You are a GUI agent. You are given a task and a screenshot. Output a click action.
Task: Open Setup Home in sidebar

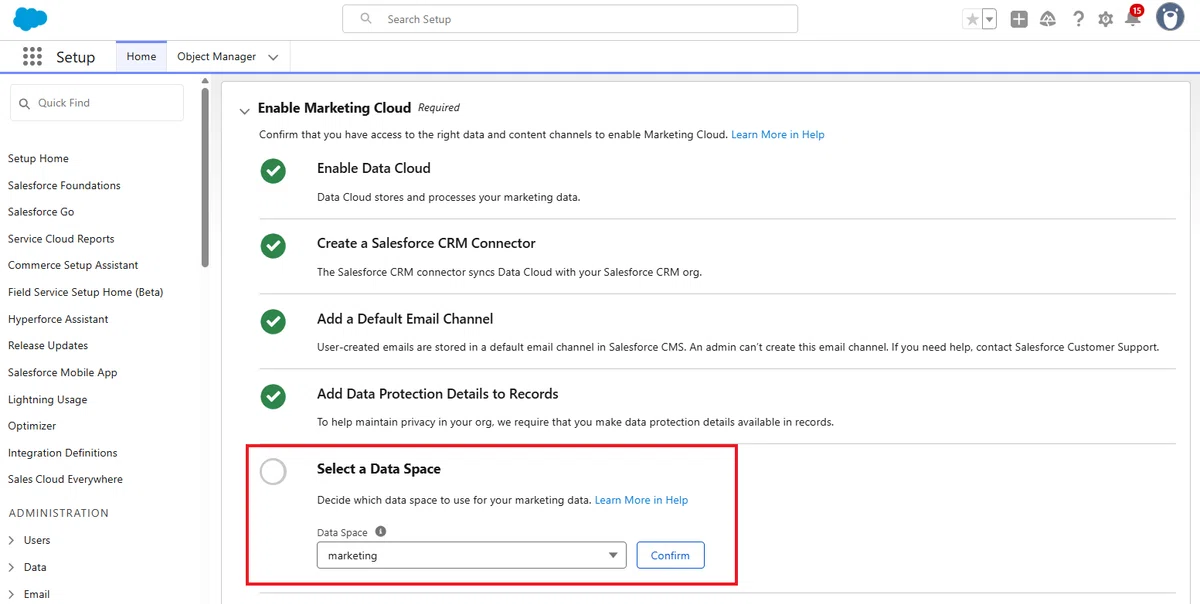coord(38,158)
